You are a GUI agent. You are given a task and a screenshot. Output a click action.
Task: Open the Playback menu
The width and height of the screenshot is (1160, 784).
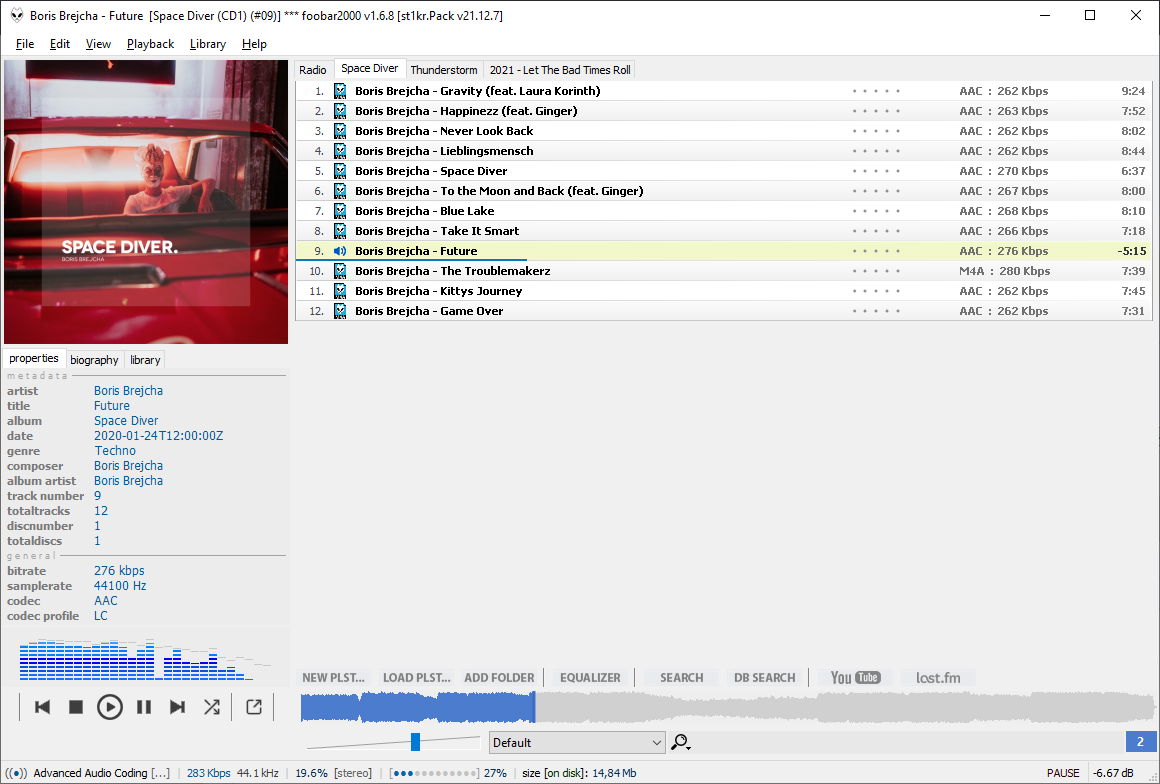pyautogui.click(x=150, y=44)
